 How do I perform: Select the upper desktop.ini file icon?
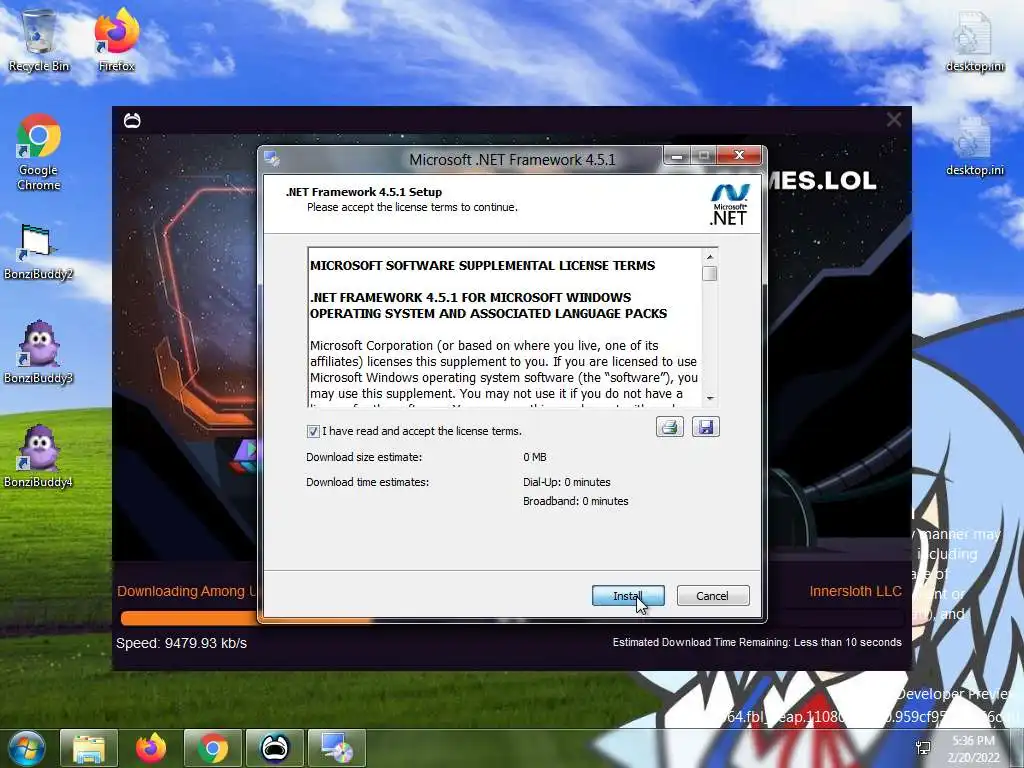pos(975,42)
